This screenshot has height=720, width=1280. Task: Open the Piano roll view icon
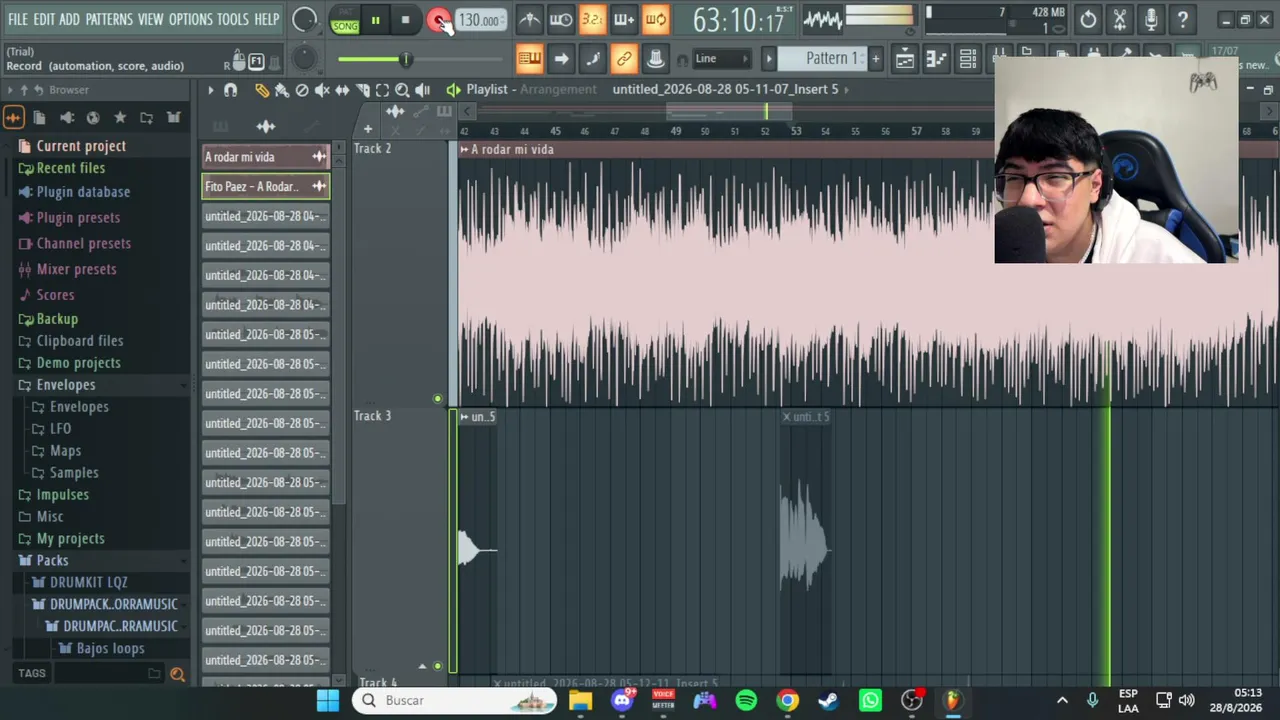[936, 59]
